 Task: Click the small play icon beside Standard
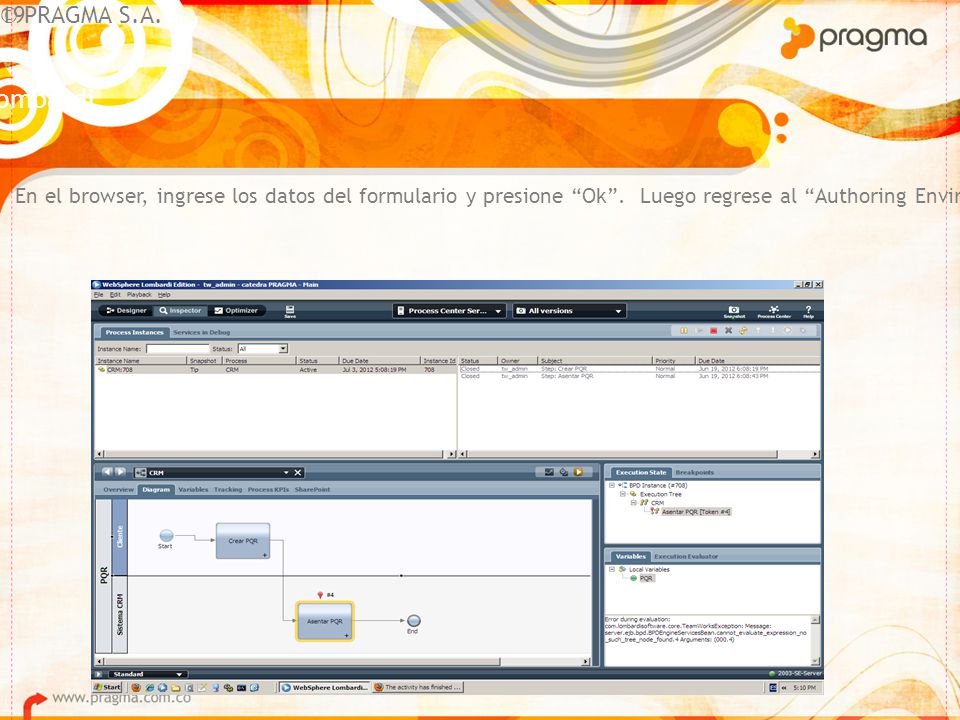pos(100,674)
